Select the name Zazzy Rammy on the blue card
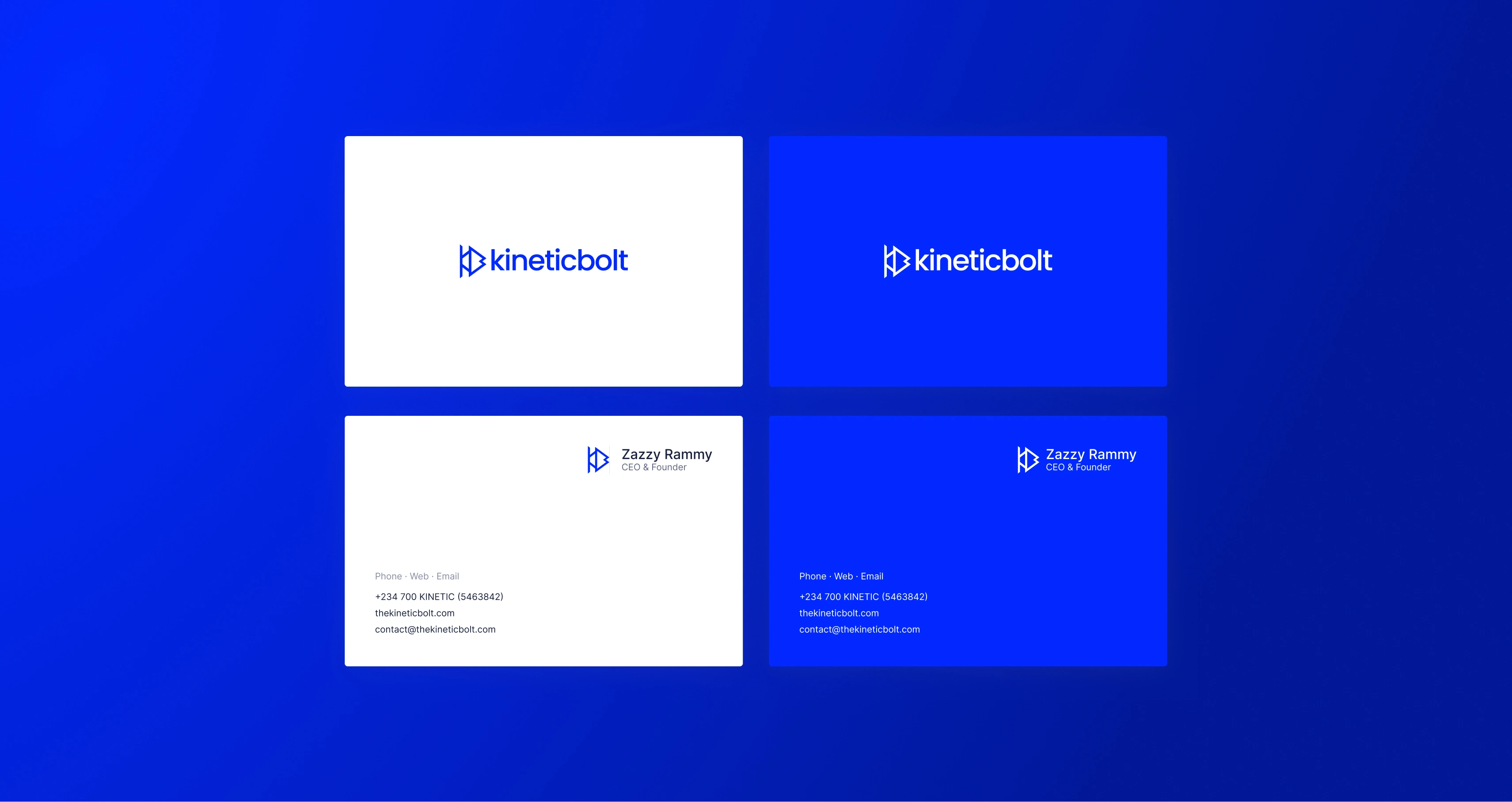This screenshot has height=802, width=1512. click(x=1091, y=455)
